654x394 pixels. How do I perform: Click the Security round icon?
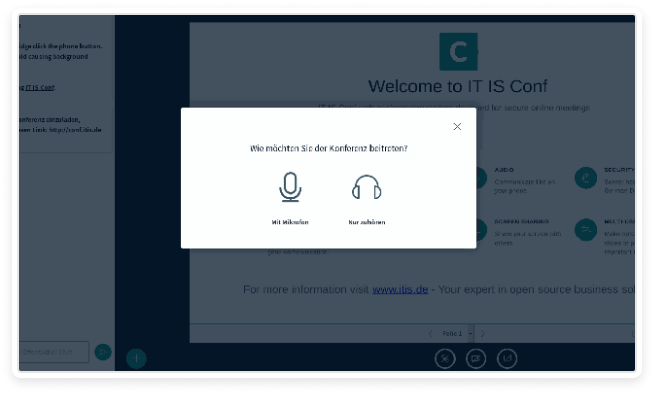586,178
